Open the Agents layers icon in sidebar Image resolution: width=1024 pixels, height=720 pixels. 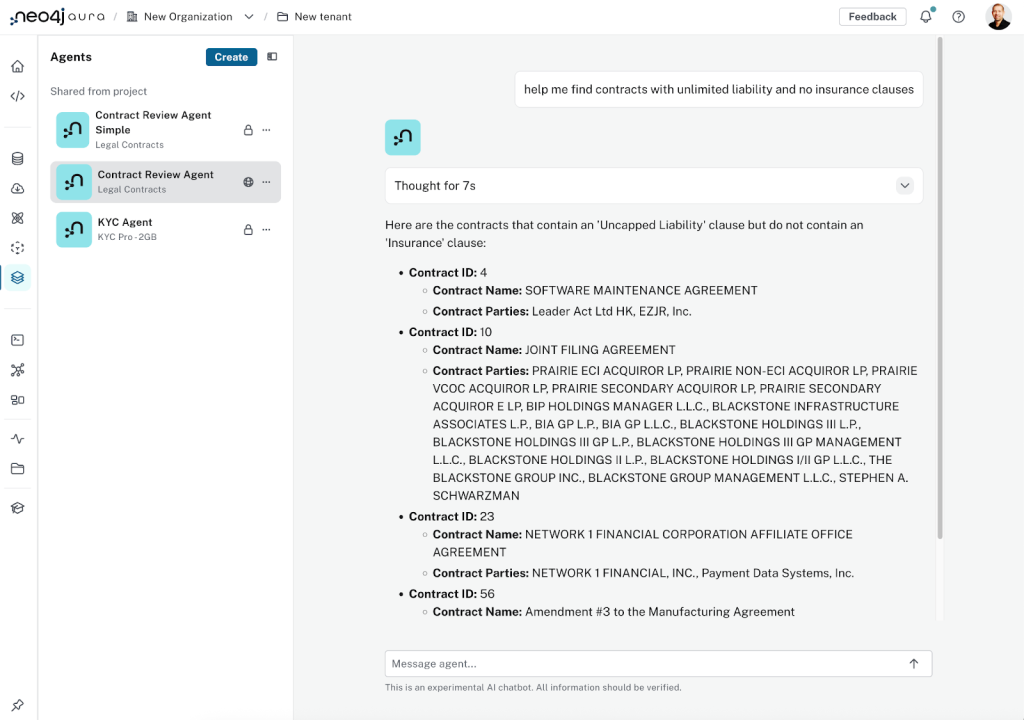click(x=17, y=278)
